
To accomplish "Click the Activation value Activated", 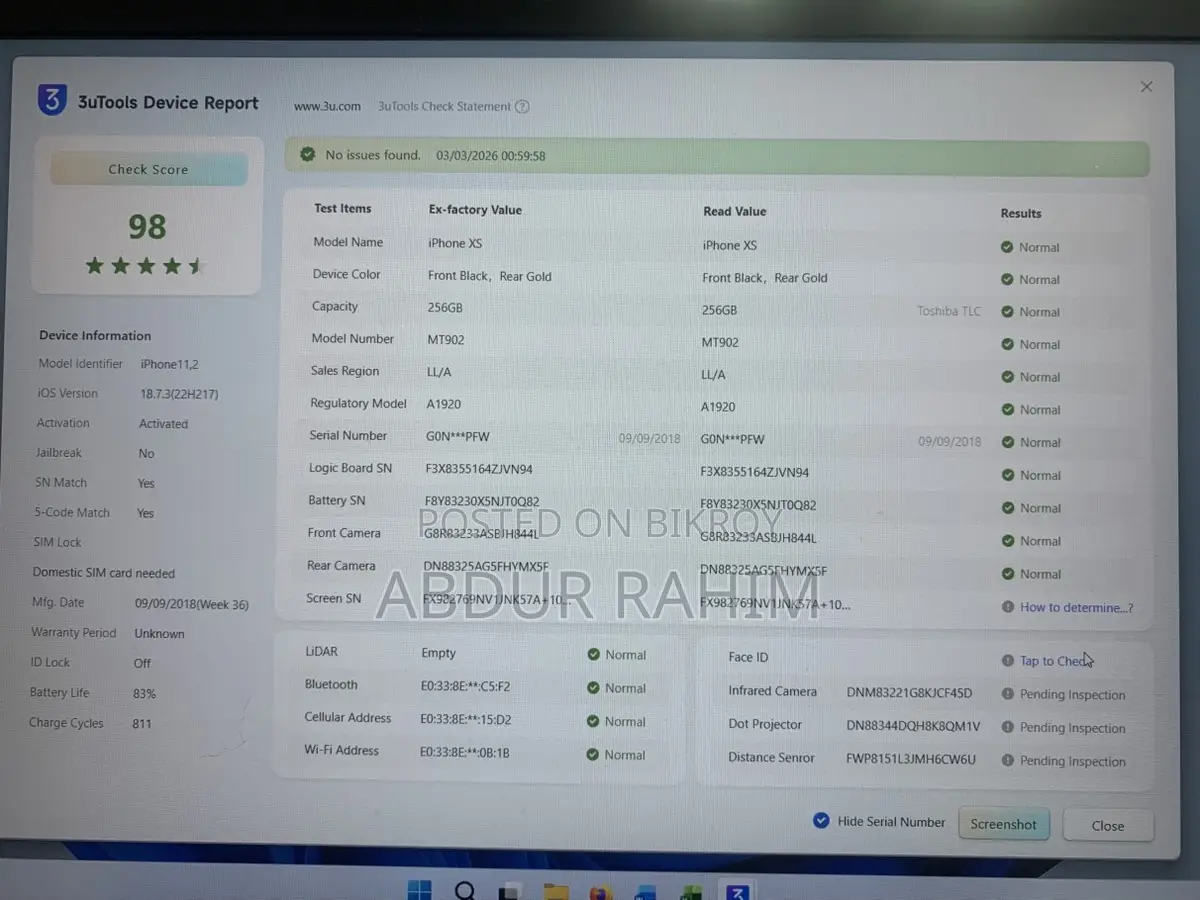I will click(163, 424).
